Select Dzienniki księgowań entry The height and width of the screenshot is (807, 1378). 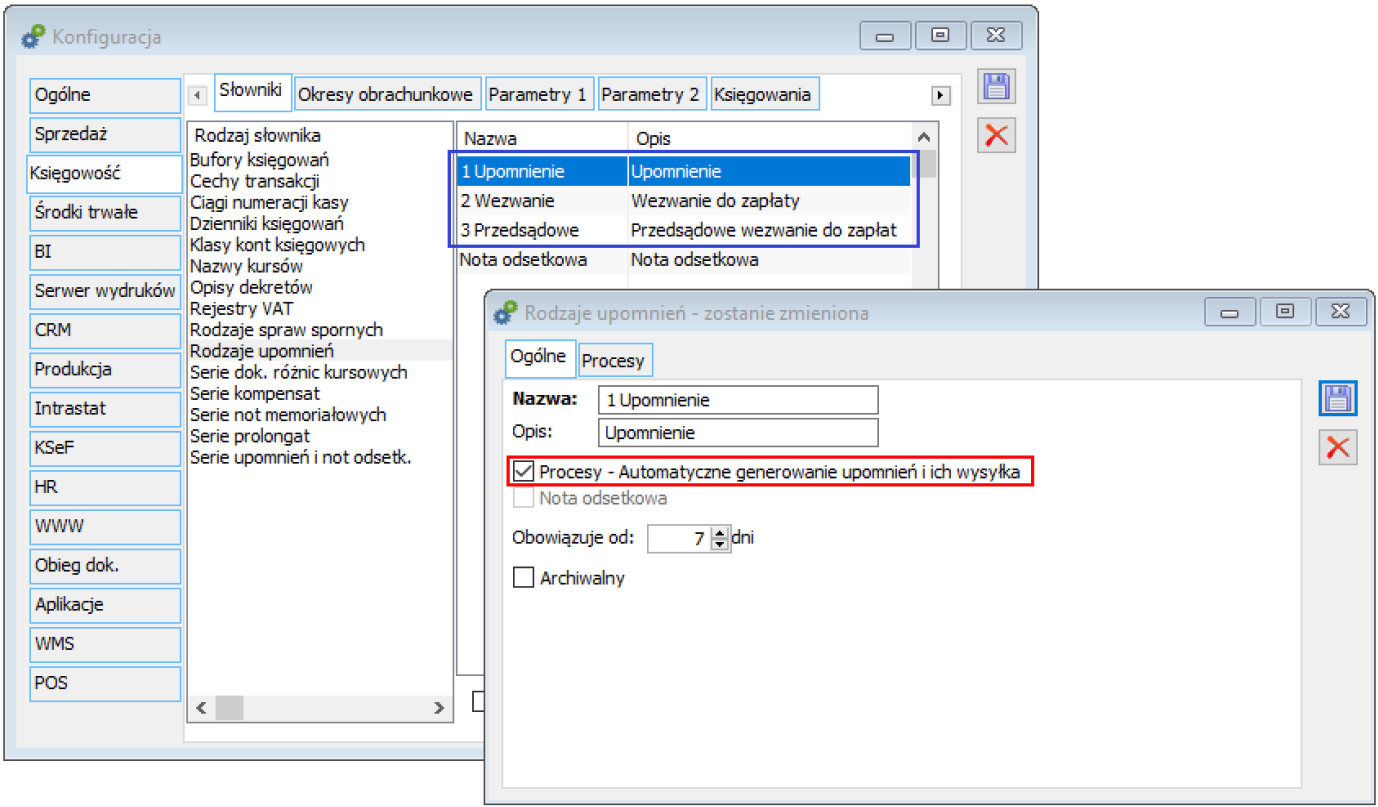point(320,223)
